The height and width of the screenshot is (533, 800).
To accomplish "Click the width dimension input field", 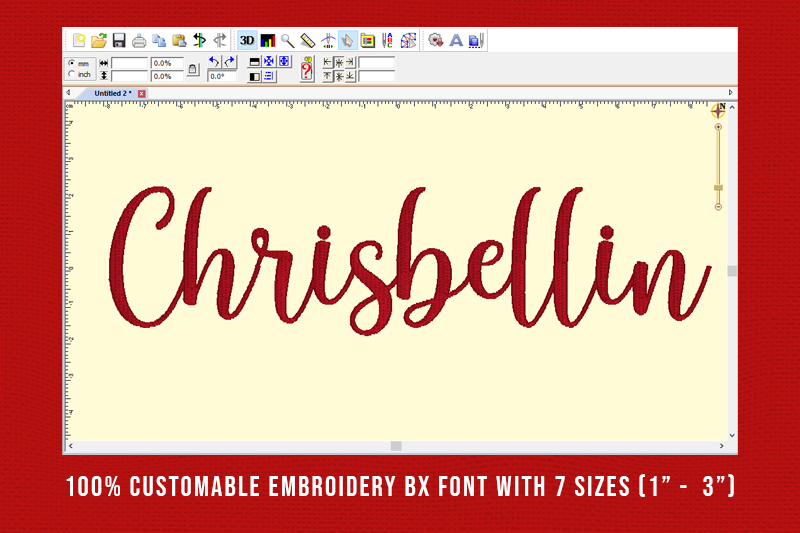I will click(x=130, y=63).
